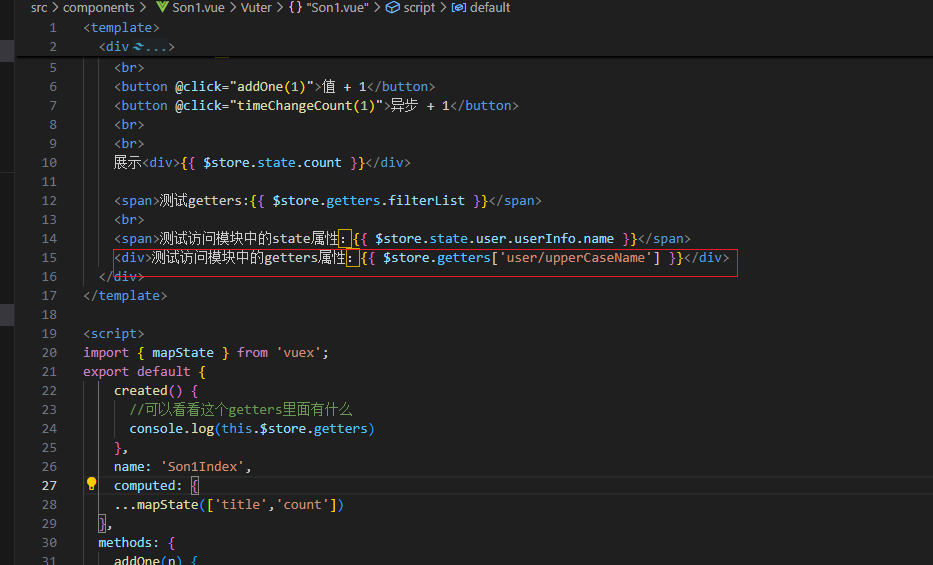Viewport: 933px width, 565px height.
Task: Click the br tag on line 13
Action: coord(129,219)
